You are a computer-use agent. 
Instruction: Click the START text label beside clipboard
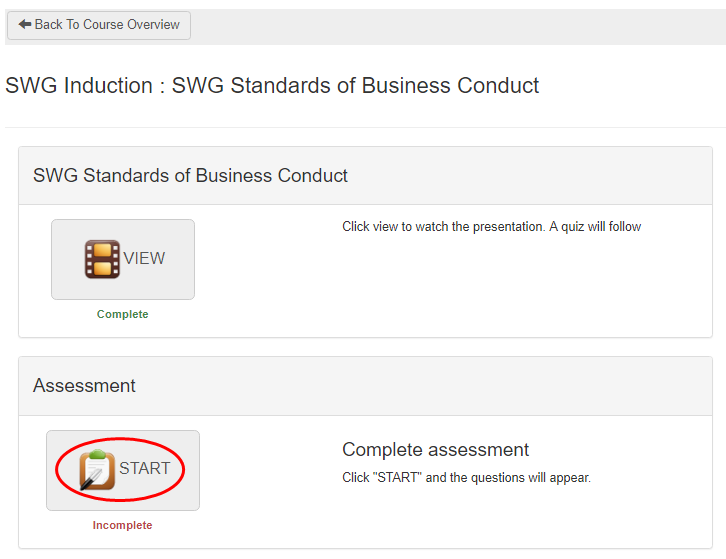[x=144, y=469]
